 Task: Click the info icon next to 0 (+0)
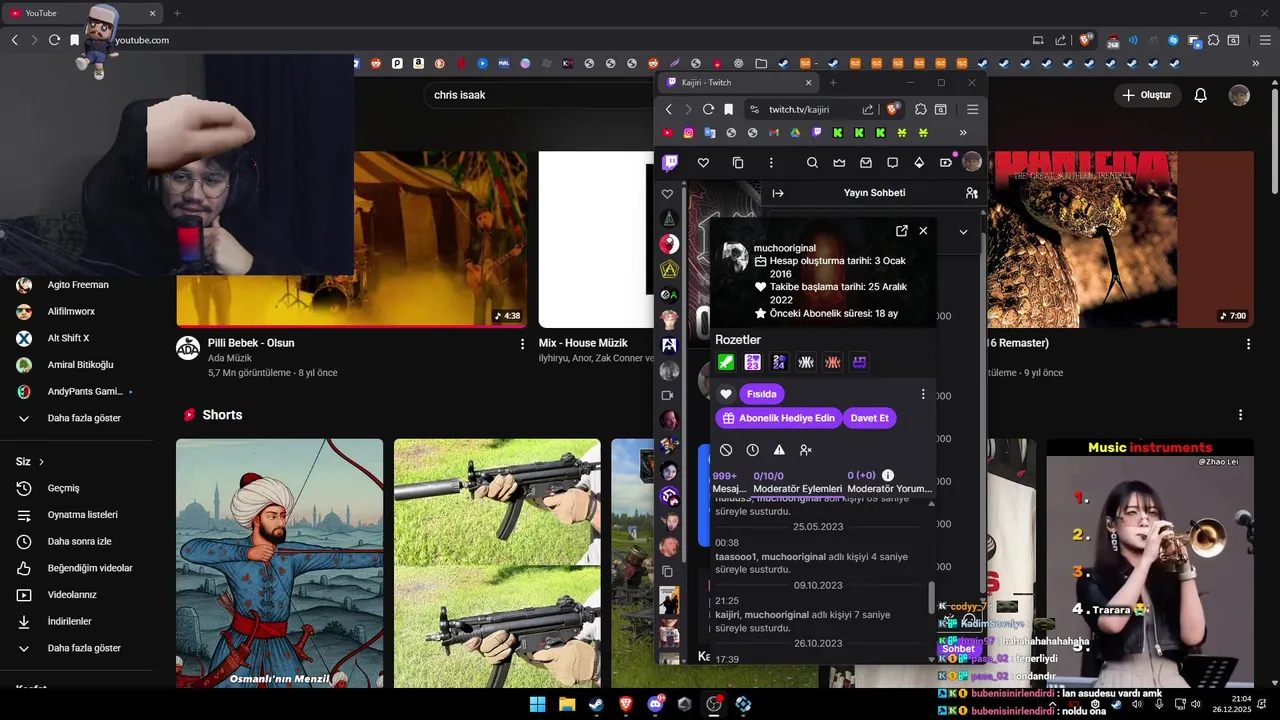tap(888, 475)
